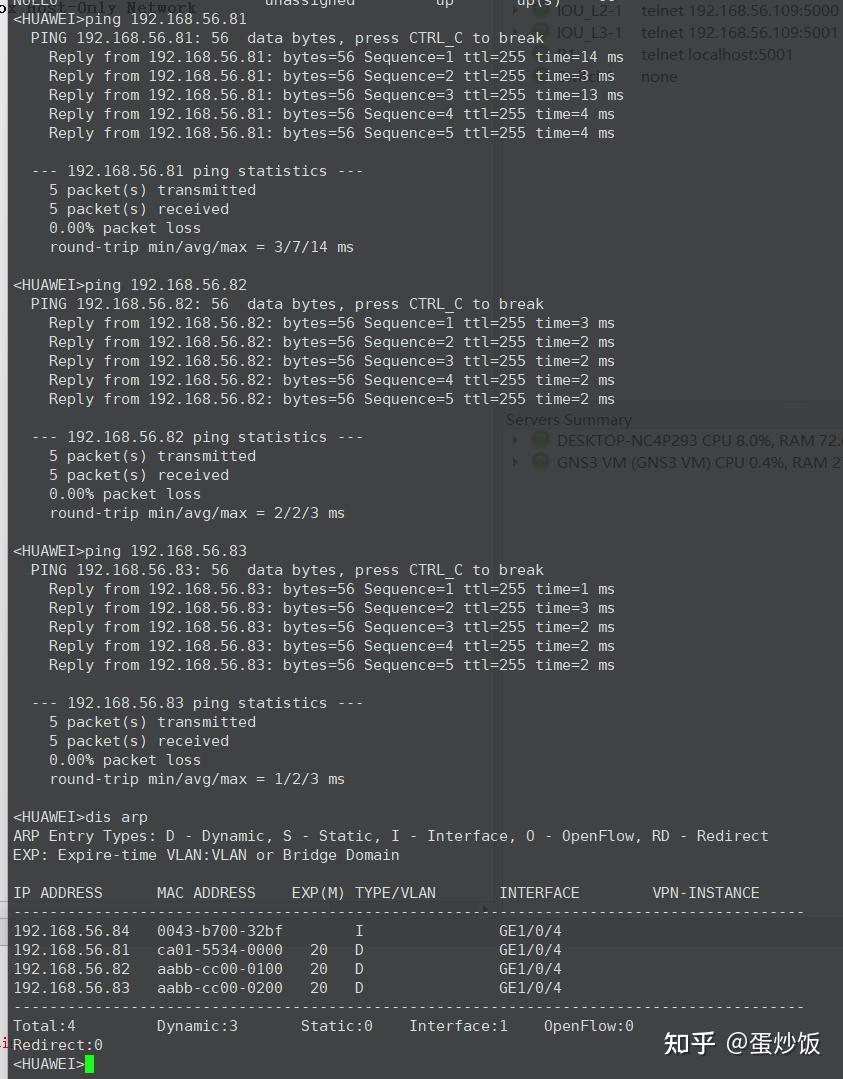This screenshot has height=1079, width=843.
Task: Click the IOU_L2-1 node status icon
Action: (x=541, y=11)
